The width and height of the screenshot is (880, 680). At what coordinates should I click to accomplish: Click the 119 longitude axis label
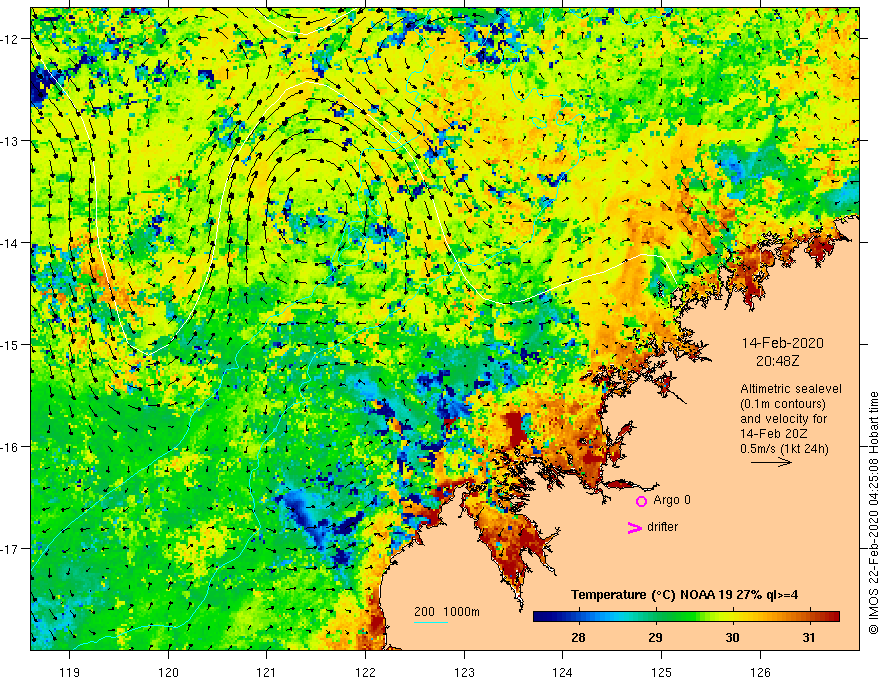(70, 672)
